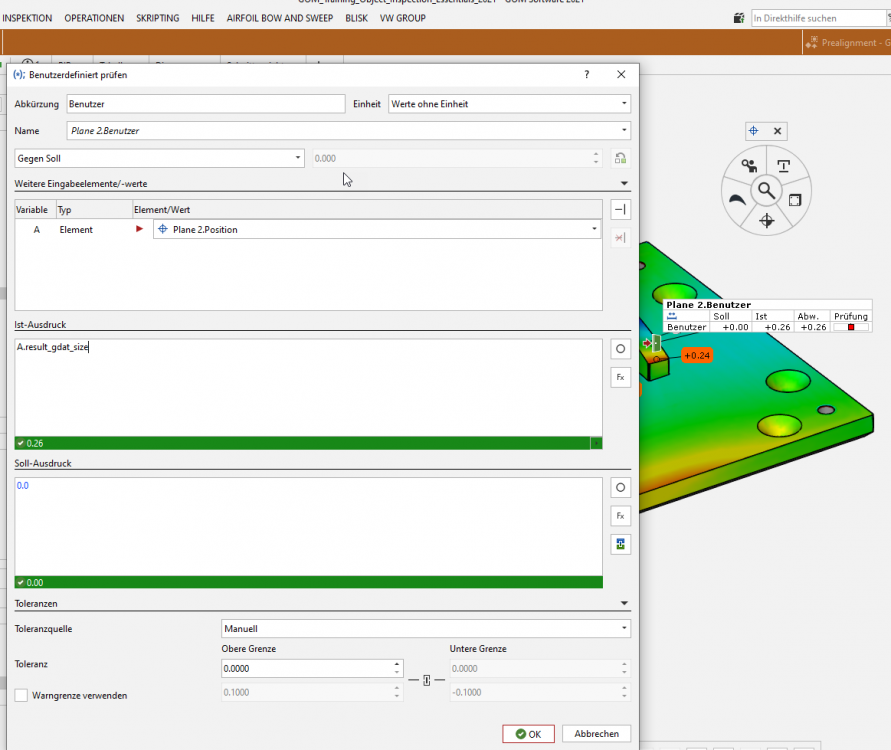The height and width of the screenshot is (750, 891).
Task: Open the Gegen Soll dropdown
Action: pyautogui.click(x=160, y=158)
